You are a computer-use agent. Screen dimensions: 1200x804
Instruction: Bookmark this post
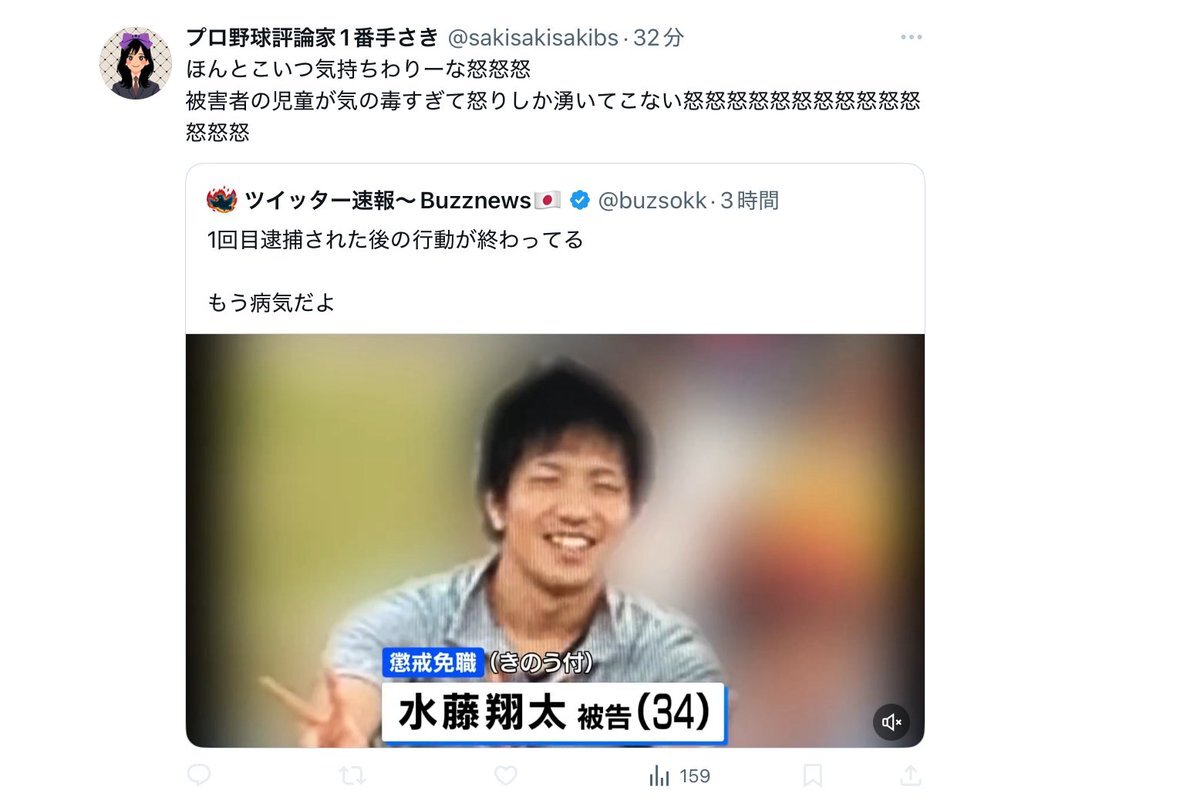pos(813,776)
